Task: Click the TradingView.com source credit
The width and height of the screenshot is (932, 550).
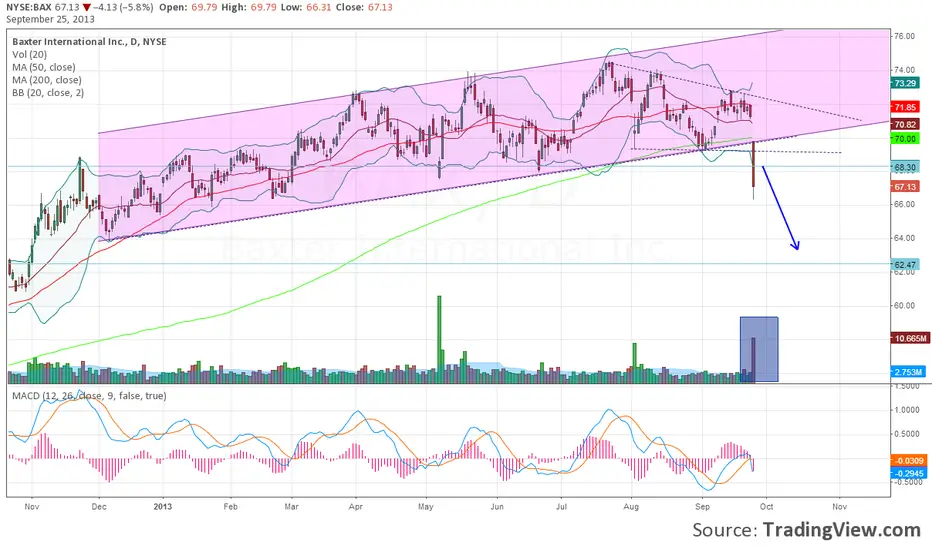Action: 841,529
